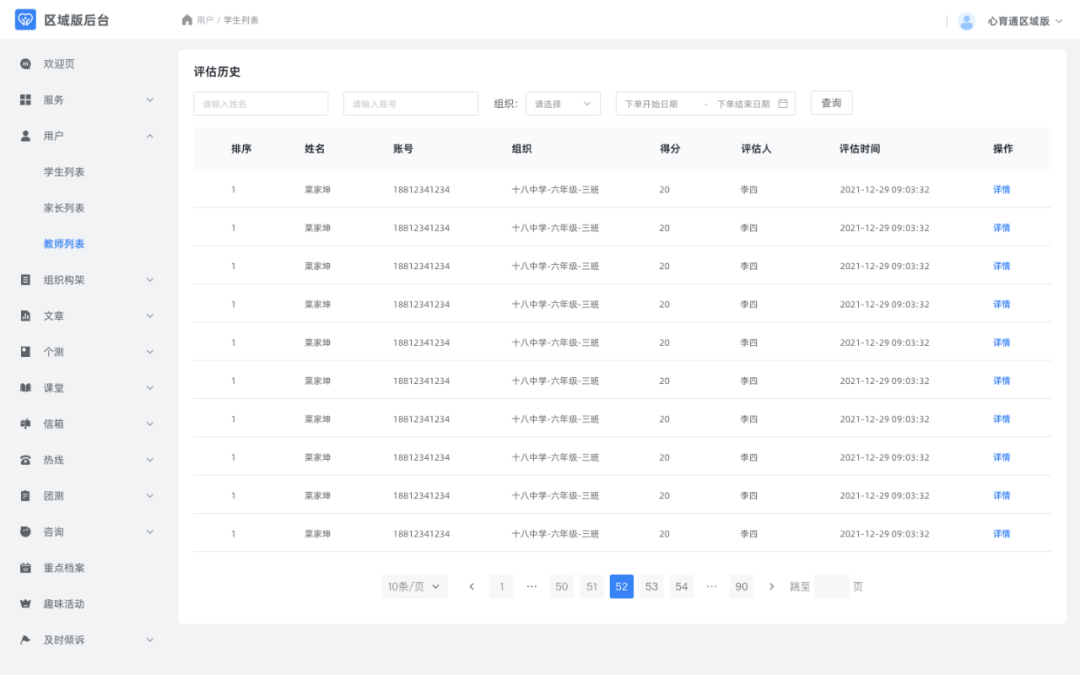1080x675 pixels.
Task: Open the 组织 请选择 dropdown
Action: click(x=563, y=103)
